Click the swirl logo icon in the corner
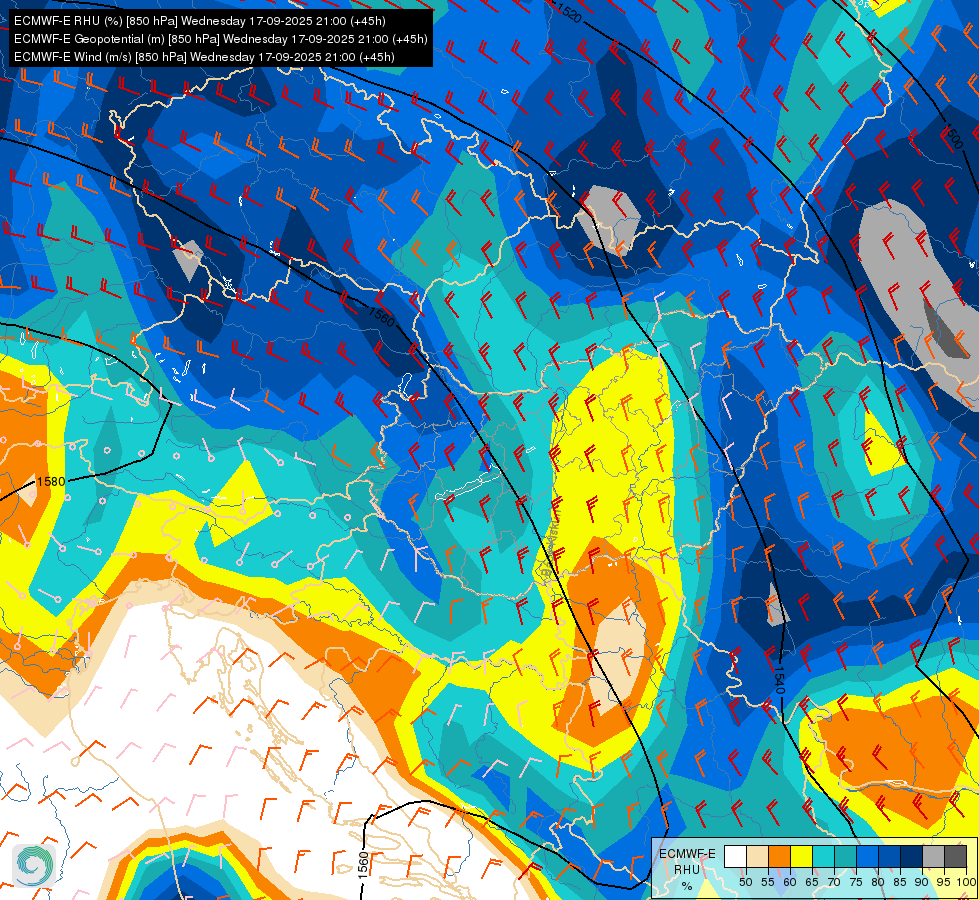The height and width of the screenshot is (900, 979). click(34, 865)
